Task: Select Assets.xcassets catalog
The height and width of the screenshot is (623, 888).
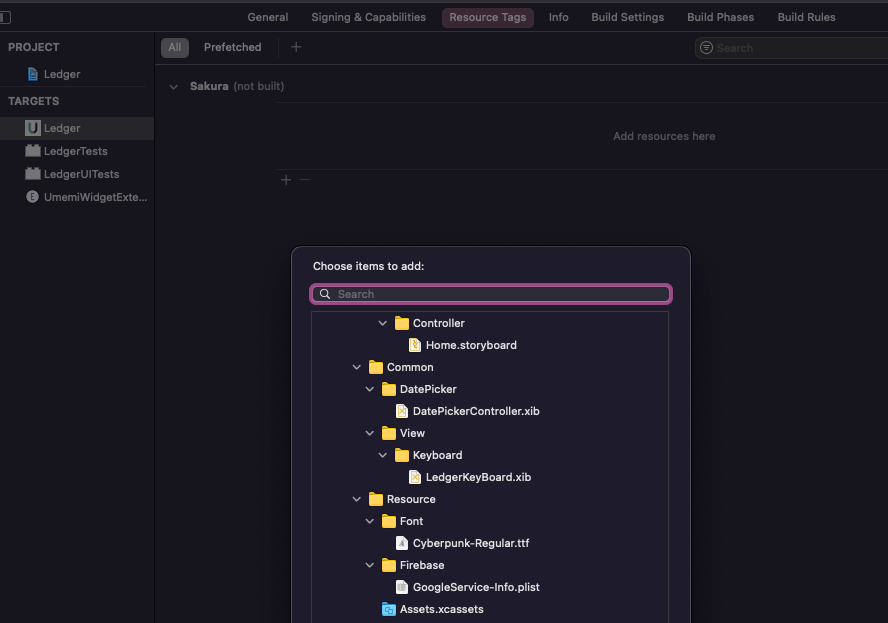Action: coord(441,609)
